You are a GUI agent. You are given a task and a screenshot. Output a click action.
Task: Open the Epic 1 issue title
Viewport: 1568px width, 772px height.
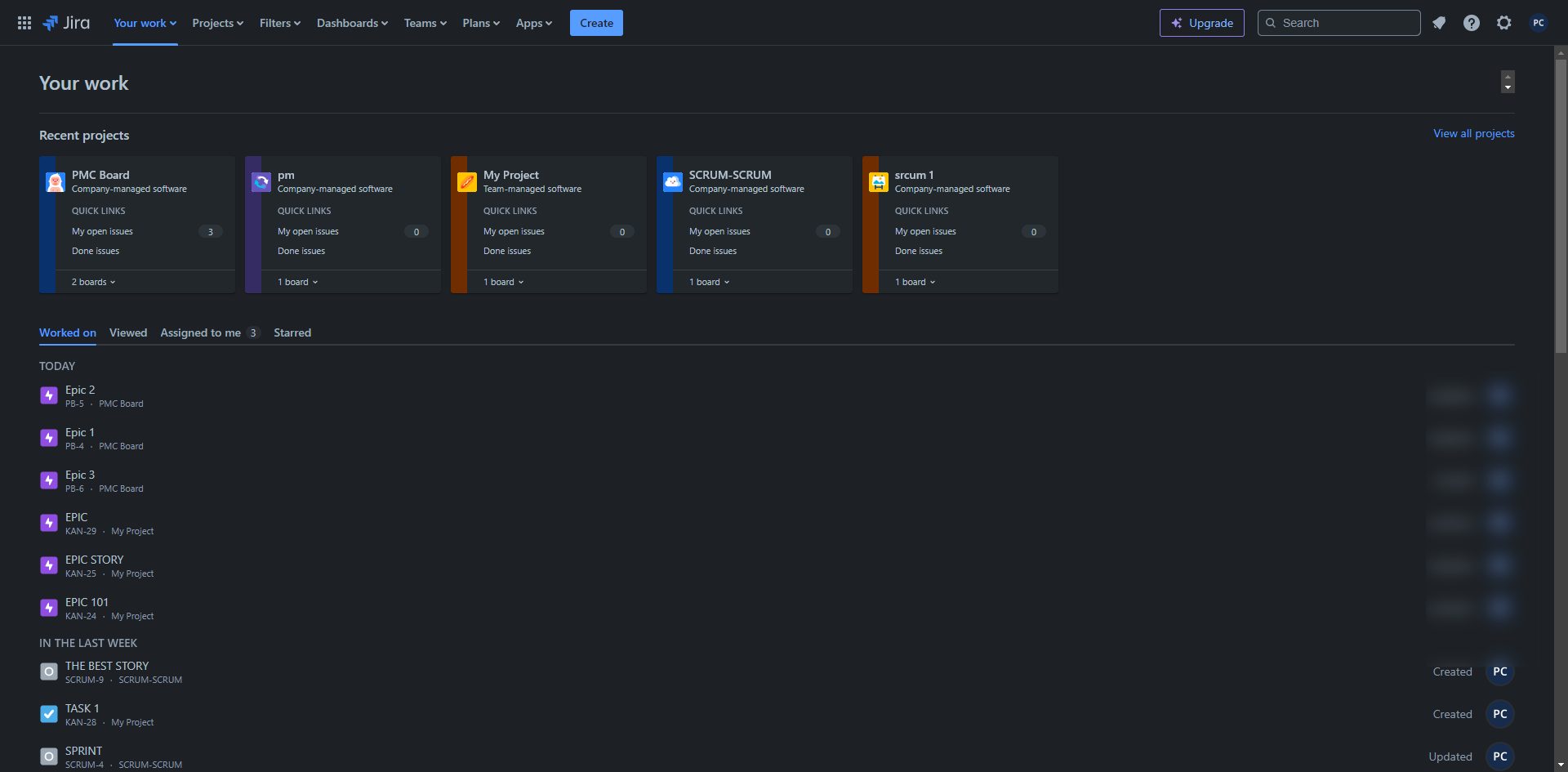80,432
